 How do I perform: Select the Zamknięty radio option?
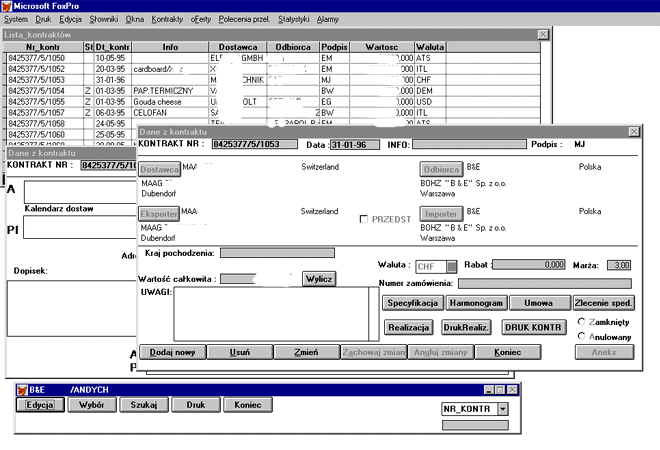(x=582, y=322)
